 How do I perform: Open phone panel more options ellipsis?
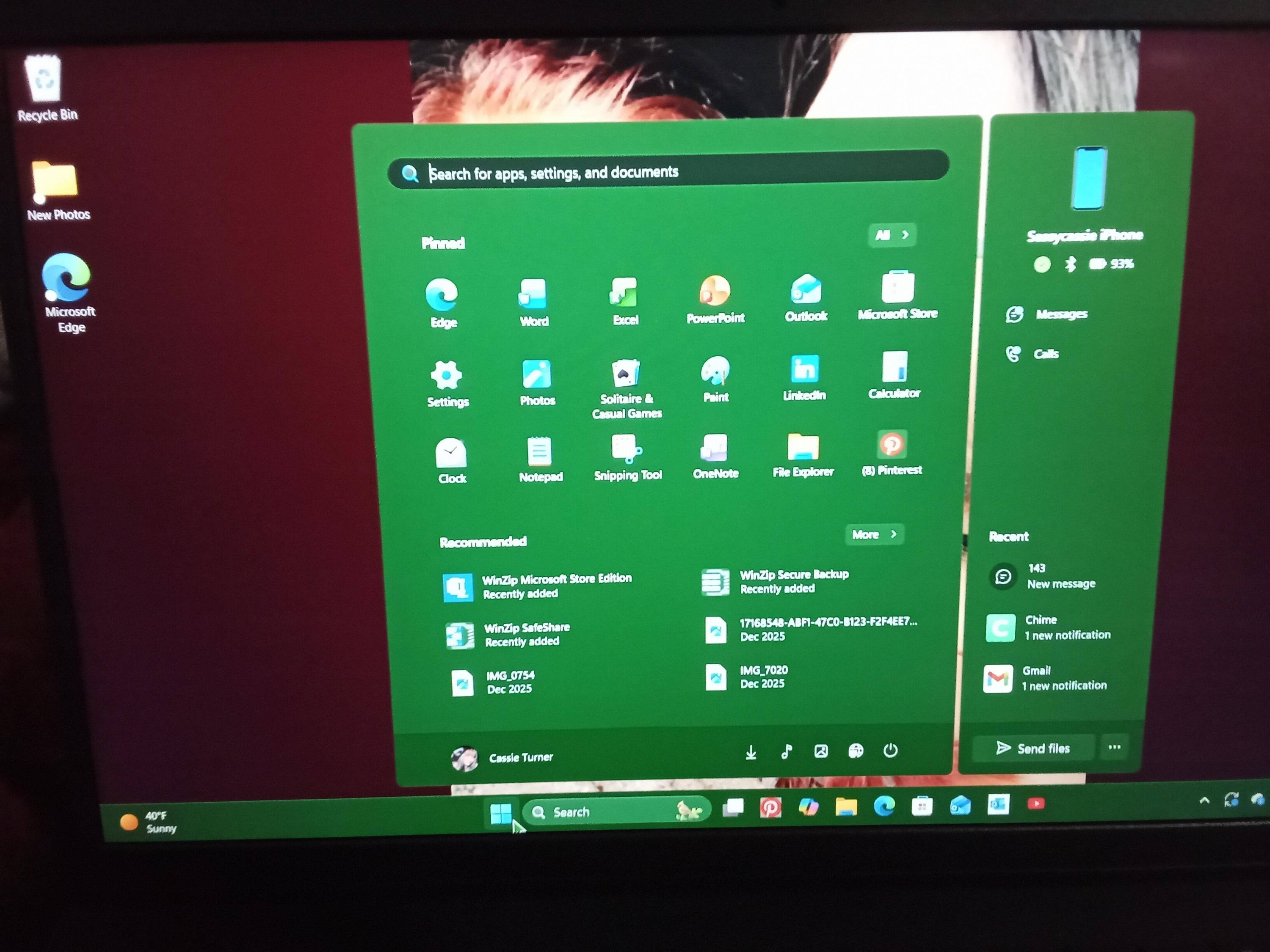pos(1114,747)
